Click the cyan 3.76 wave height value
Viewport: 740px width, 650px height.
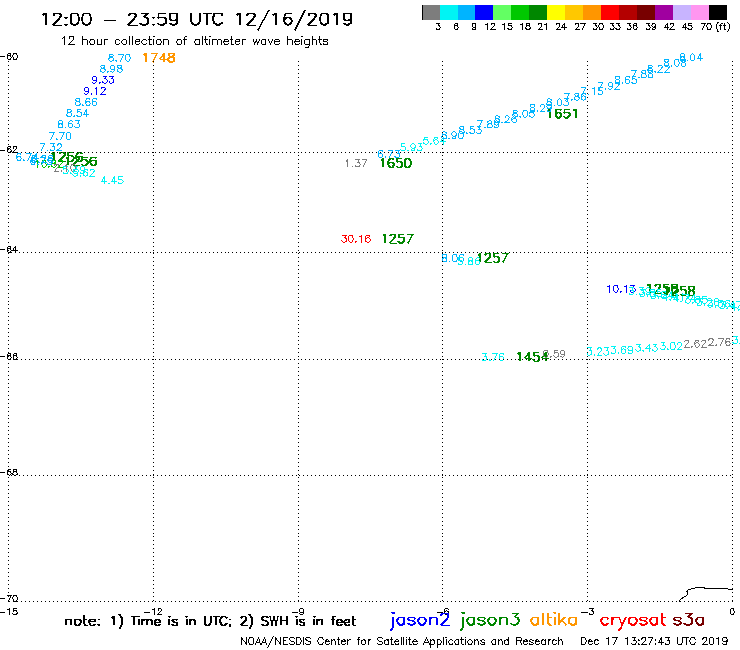[x=493, y=357]
